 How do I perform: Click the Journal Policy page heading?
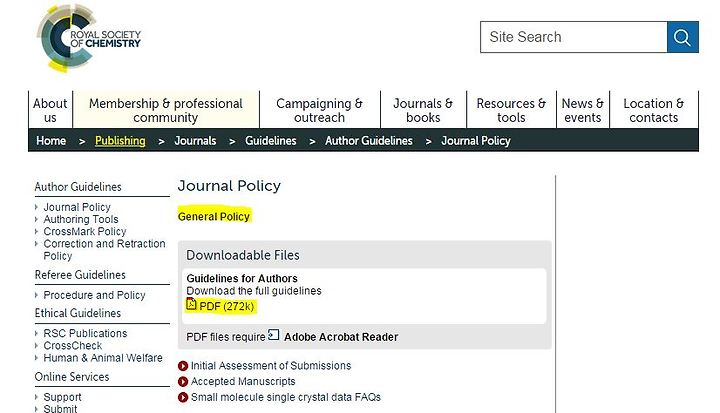pyautogui.click(x=229, y=186)
